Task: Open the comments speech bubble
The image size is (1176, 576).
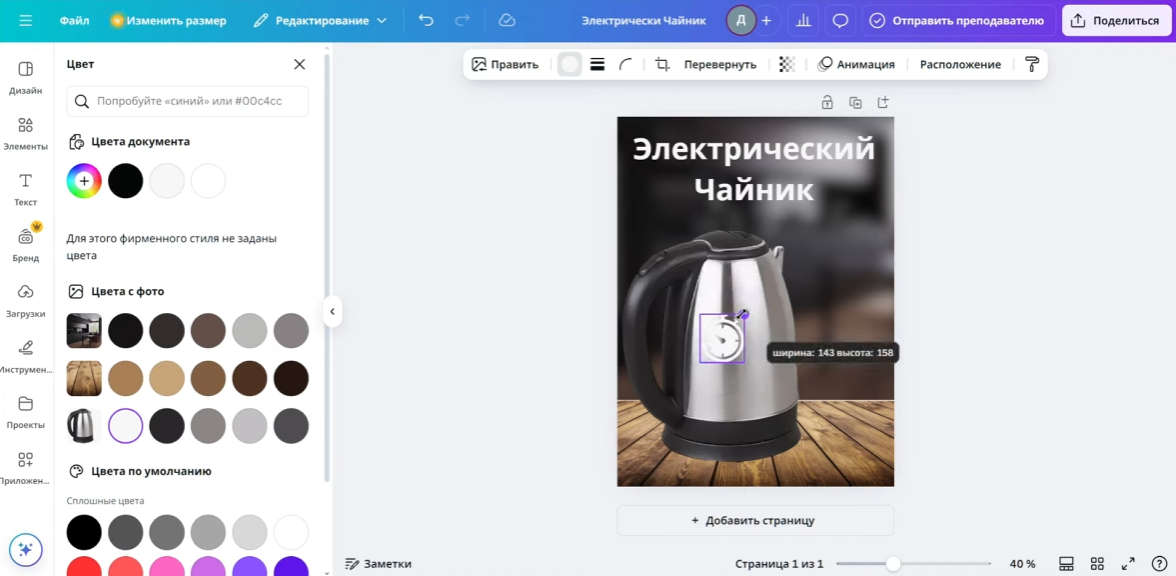Action: tap(841, 21)
